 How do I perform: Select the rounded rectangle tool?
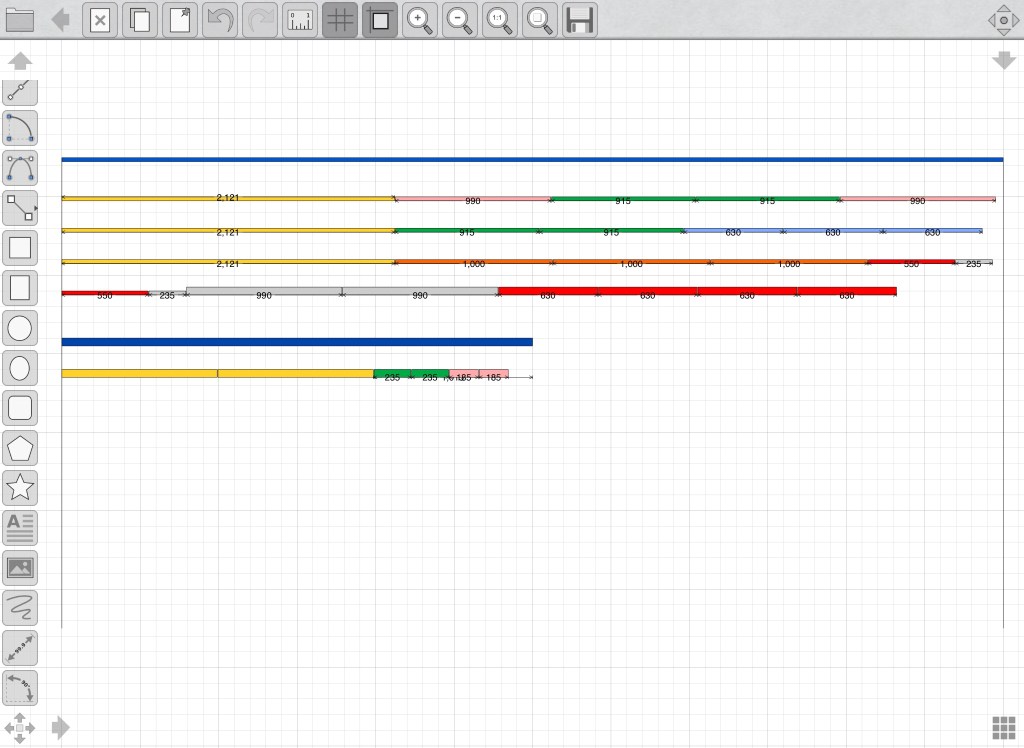pyautogui.click(x=20, y=408)
